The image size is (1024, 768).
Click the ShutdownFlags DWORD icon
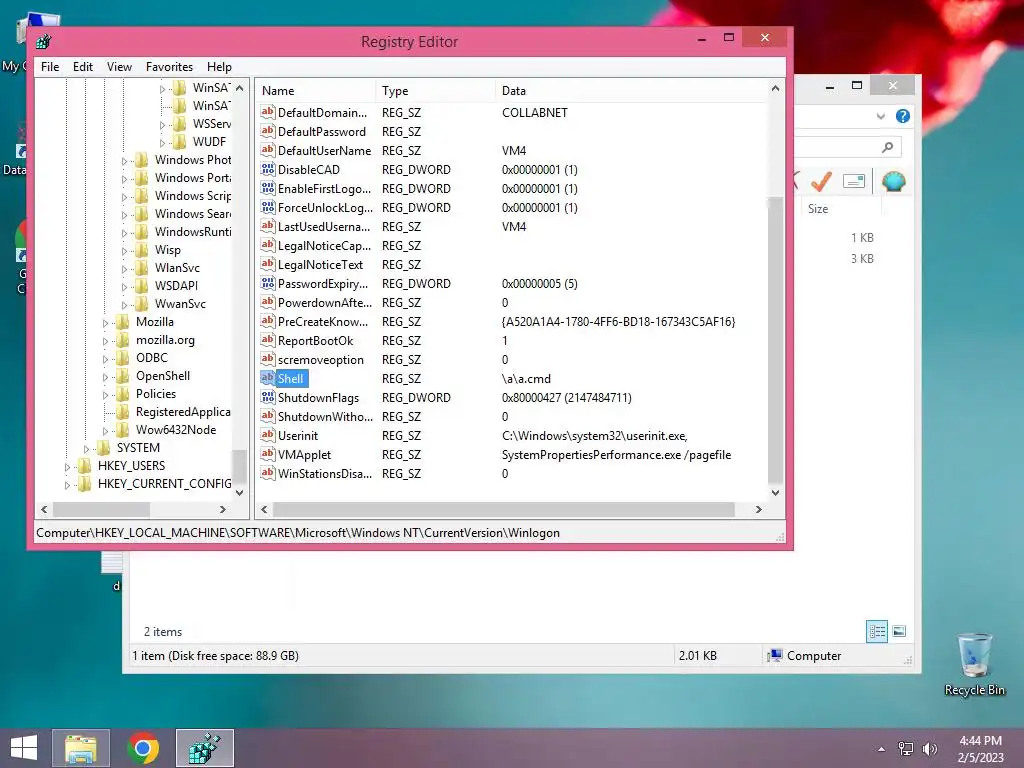pos(267,397)
